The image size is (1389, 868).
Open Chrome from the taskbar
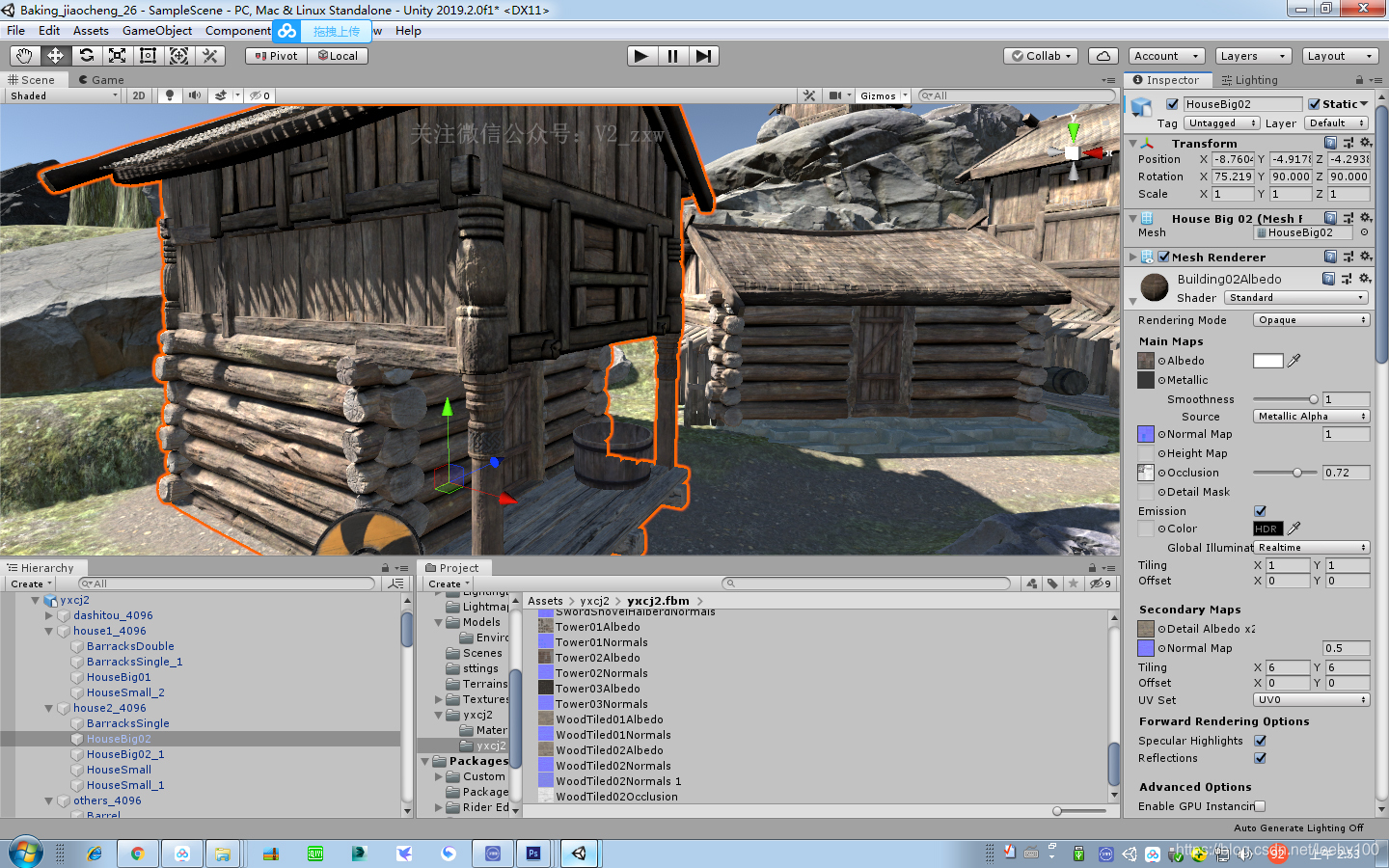137,854
